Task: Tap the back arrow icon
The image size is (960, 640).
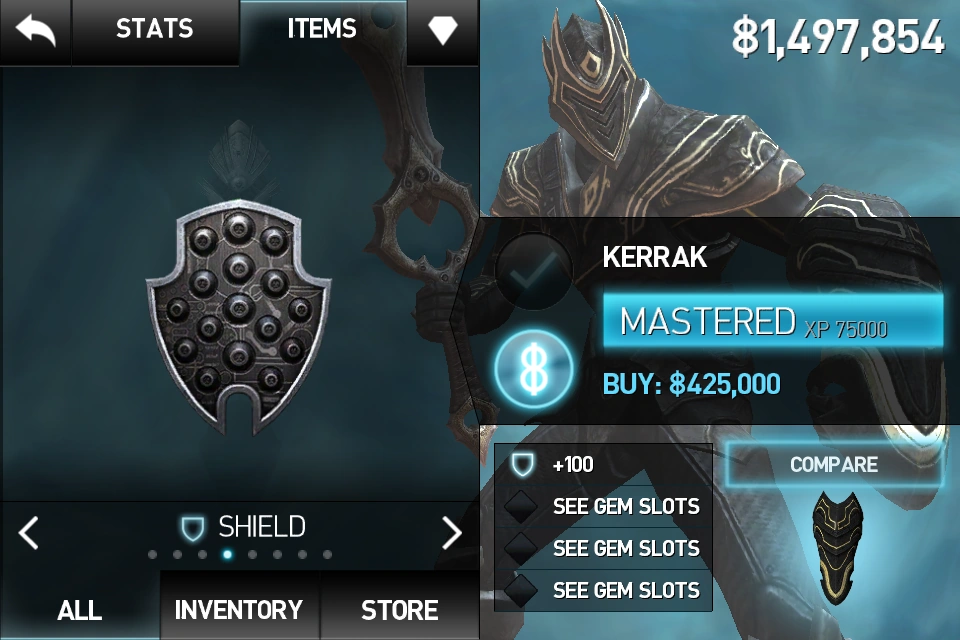Action: tap(35, 31)
